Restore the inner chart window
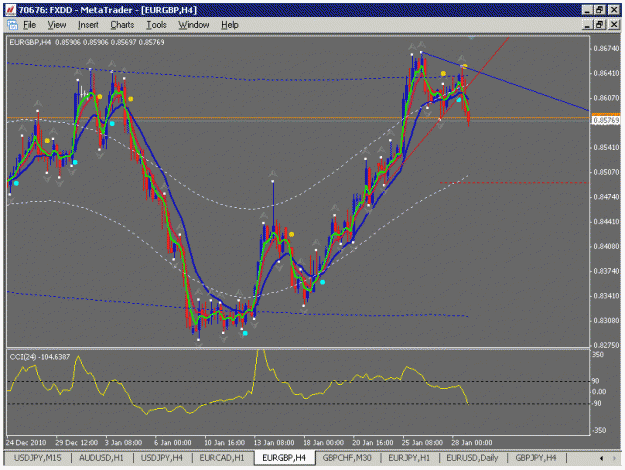Screen dimensions: 625x470 (600, 25)
